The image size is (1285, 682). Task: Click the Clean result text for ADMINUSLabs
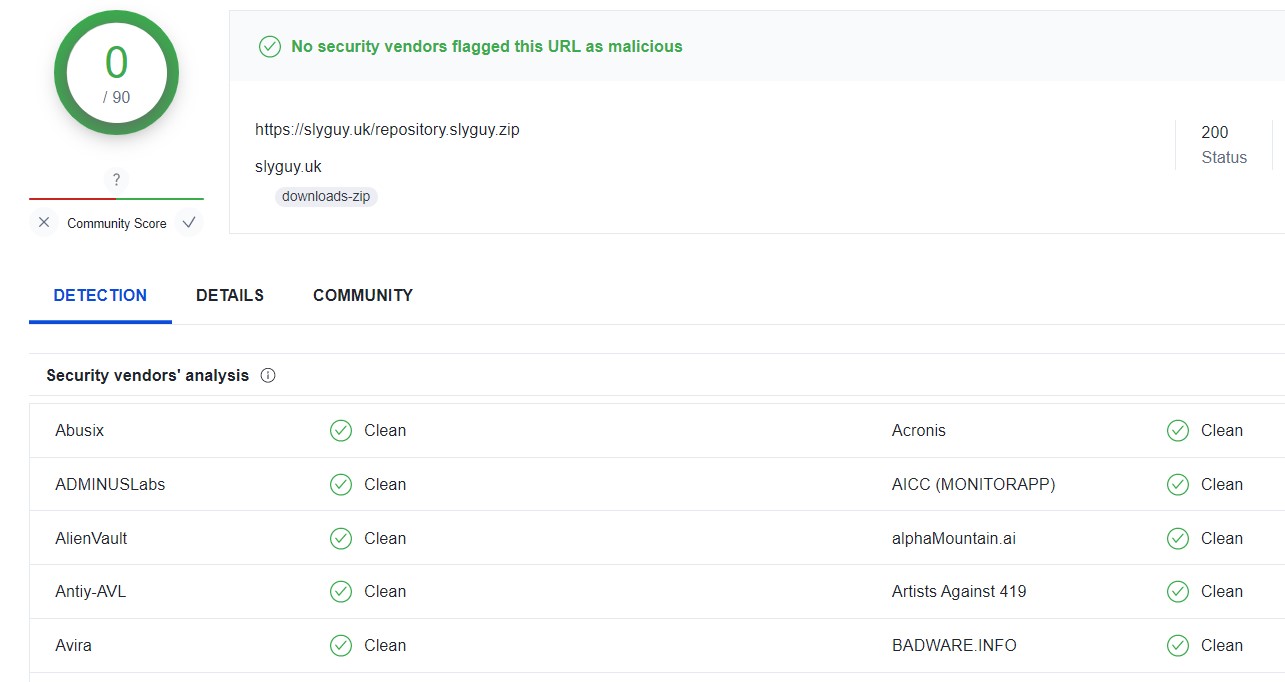[x=385, y=485]
